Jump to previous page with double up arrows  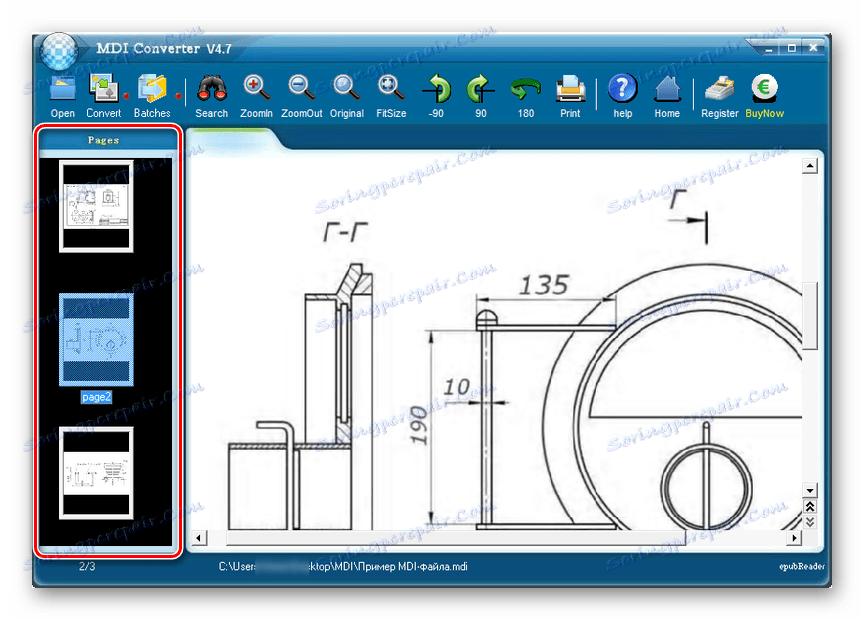point(809,506)
